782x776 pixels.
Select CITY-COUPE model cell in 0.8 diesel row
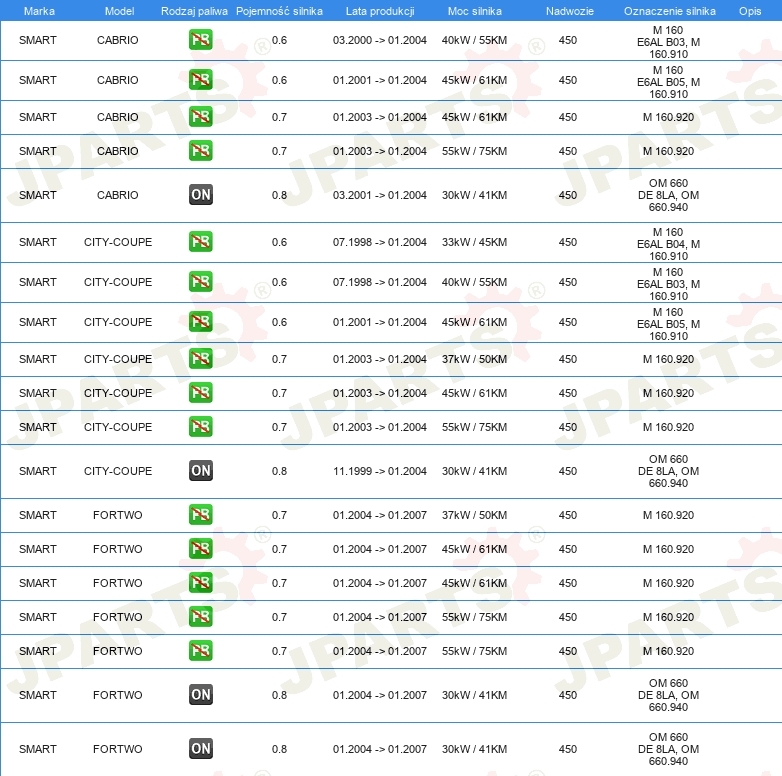(118, 471)
